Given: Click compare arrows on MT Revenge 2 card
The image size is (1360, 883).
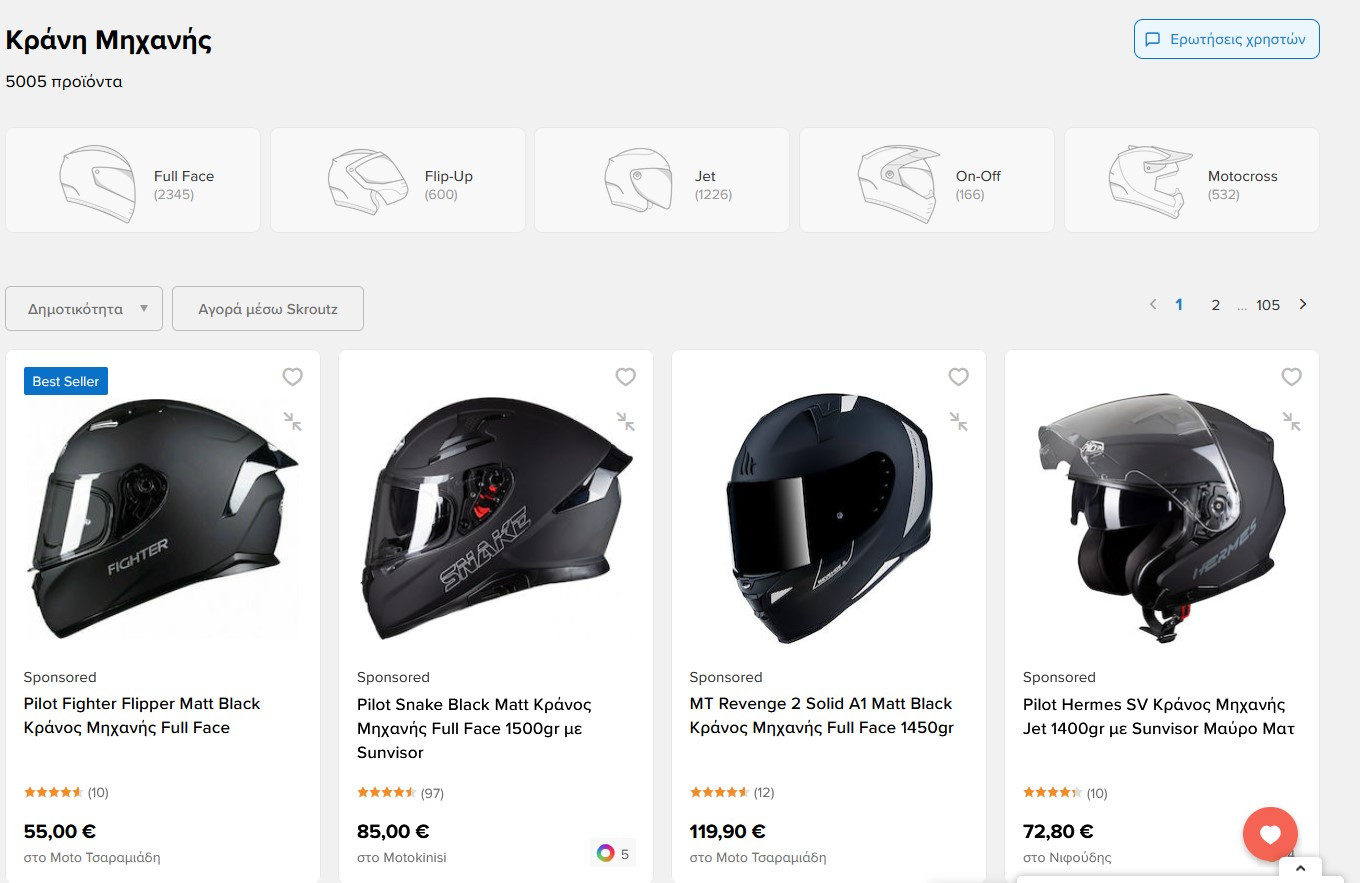Looking at the screenshot, I should pyautogui.click(x=958, y=422).
